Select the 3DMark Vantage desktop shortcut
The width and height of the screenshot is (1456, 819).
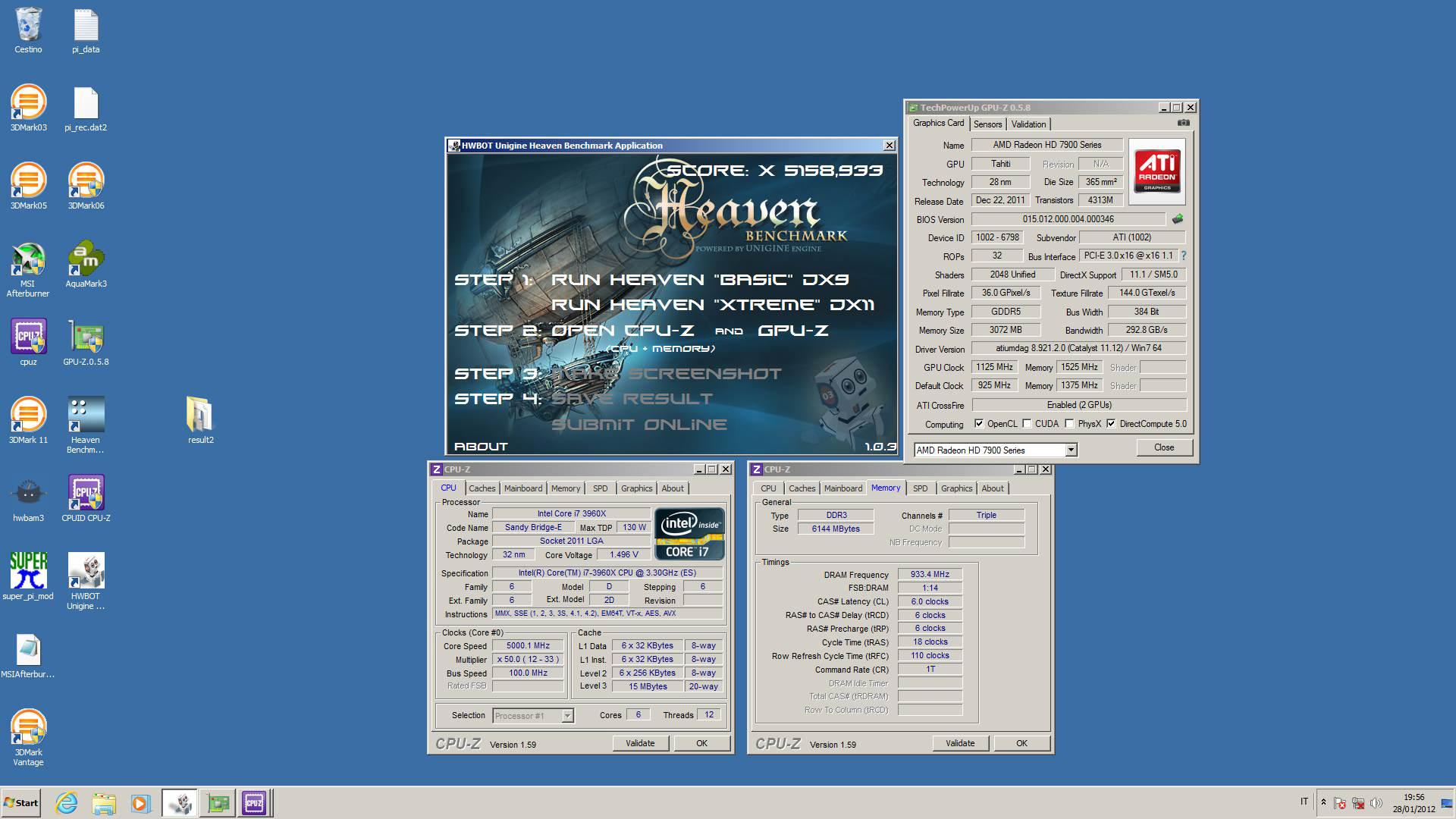(x=28, y=737)
